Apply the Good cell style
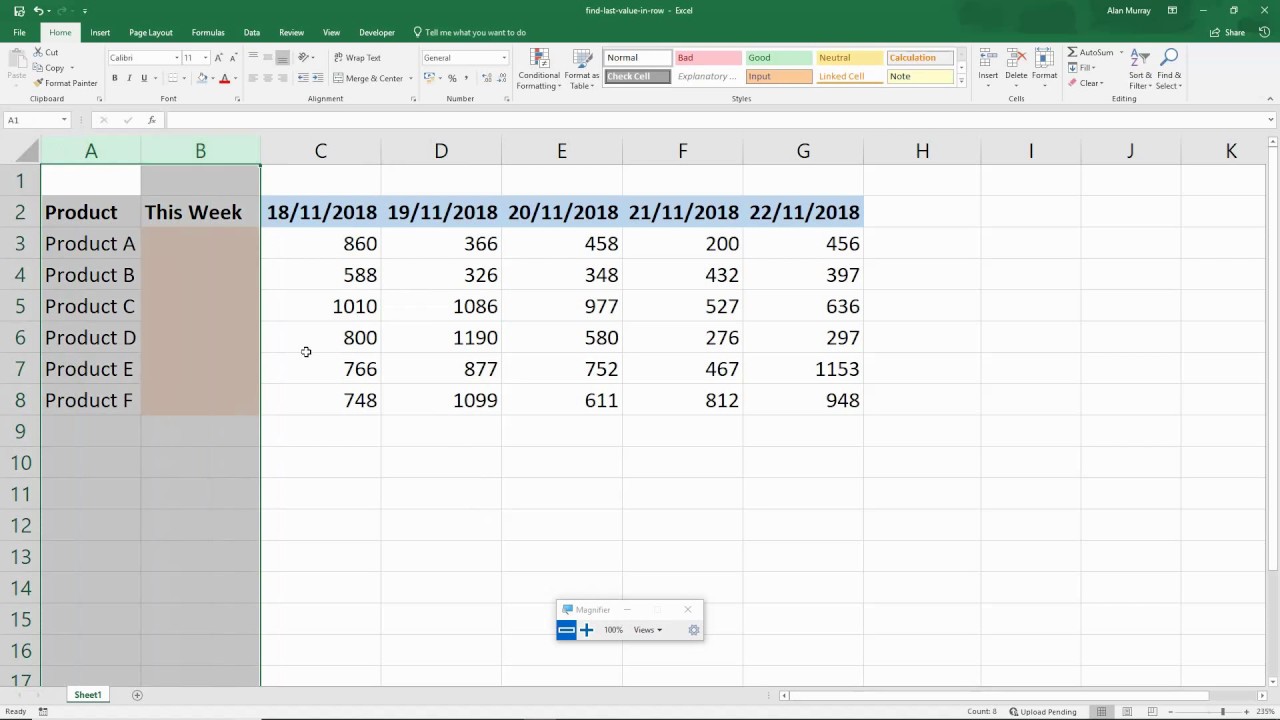Image resolution: width=1280 pixels, height=720 pixels. click(x=779, y=58)
